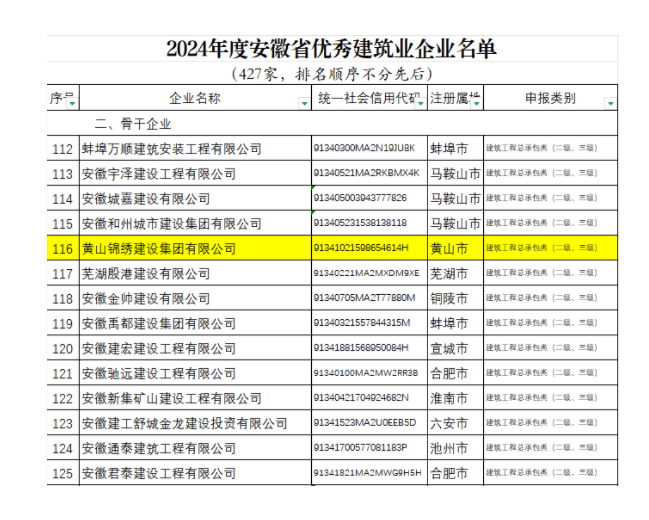Select the title cell 2024年度安徽省优秀建筑业企业名单
This screenshot has width=649, height=520.
(x=331, y=49)
